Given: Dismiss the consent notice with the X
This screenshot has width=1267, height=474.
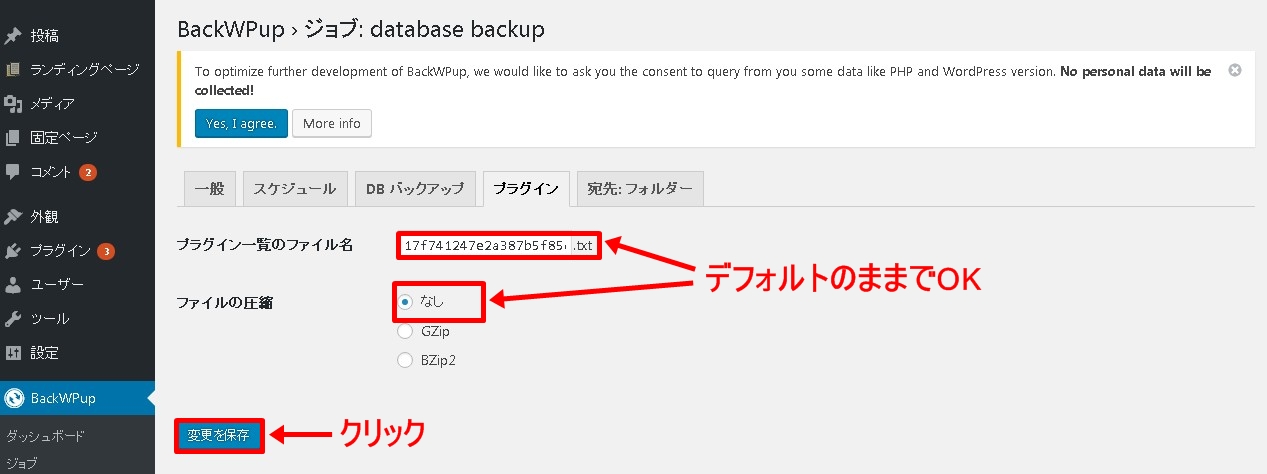Looking at the screenshot, I should (1235, 70).
